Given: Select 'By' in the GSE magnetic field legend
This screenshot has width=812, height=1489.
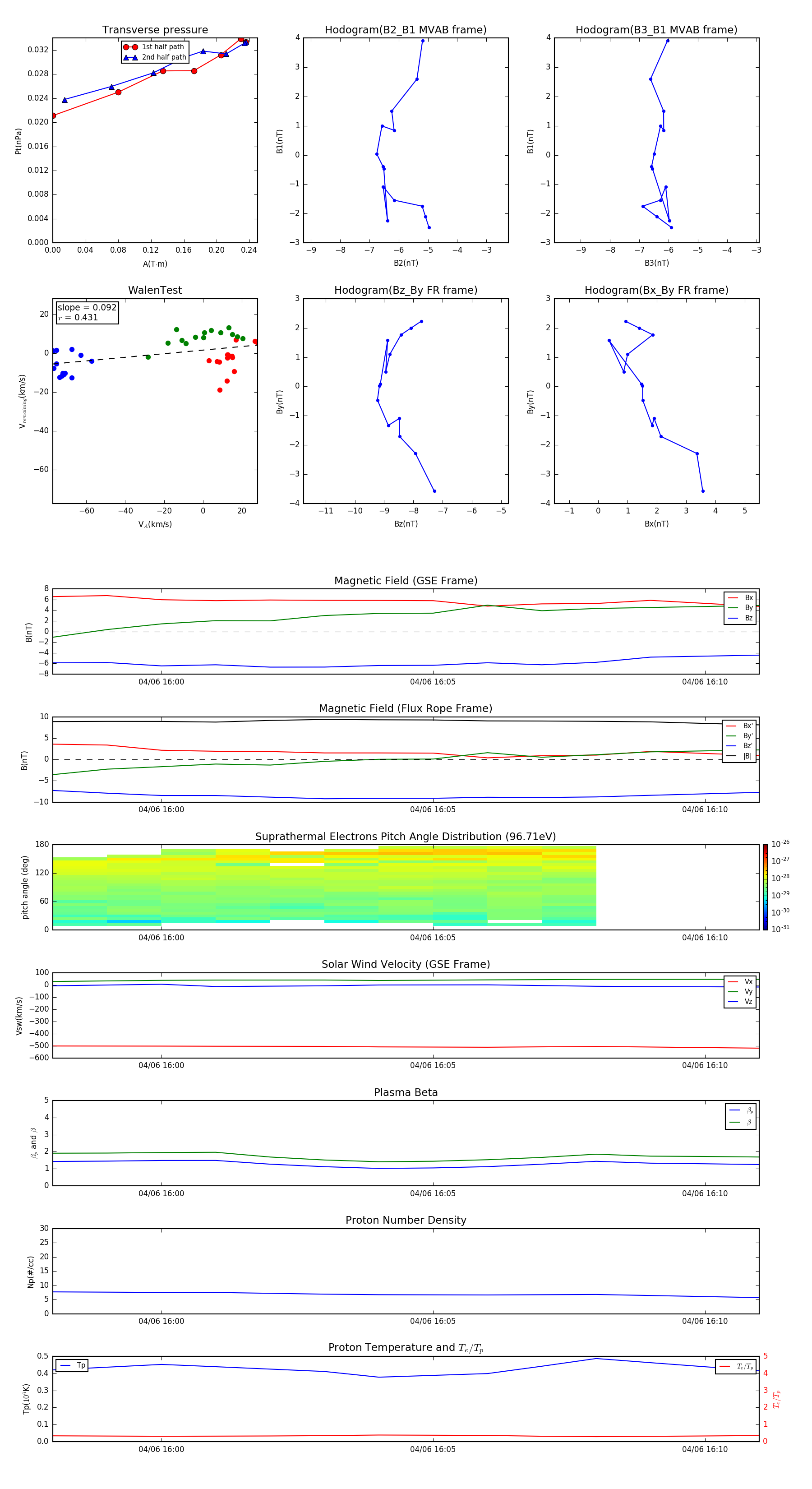Looking at the screenshot, I should [x=740, y=608].
